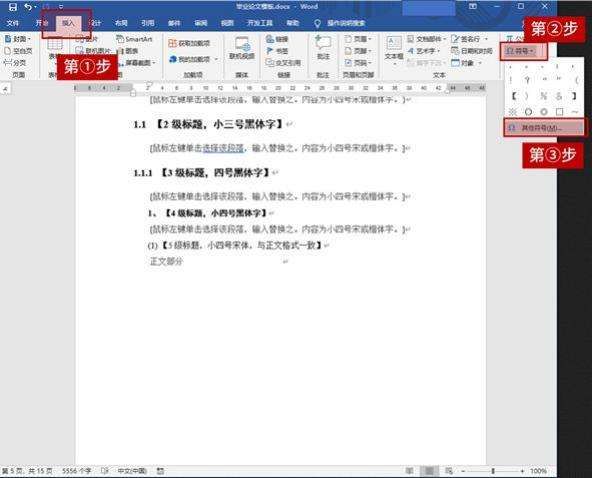The height and width of the screenshot is (478, 592).
Task: Insert a 书签 (Bookmark)
Action: point(277,51)
